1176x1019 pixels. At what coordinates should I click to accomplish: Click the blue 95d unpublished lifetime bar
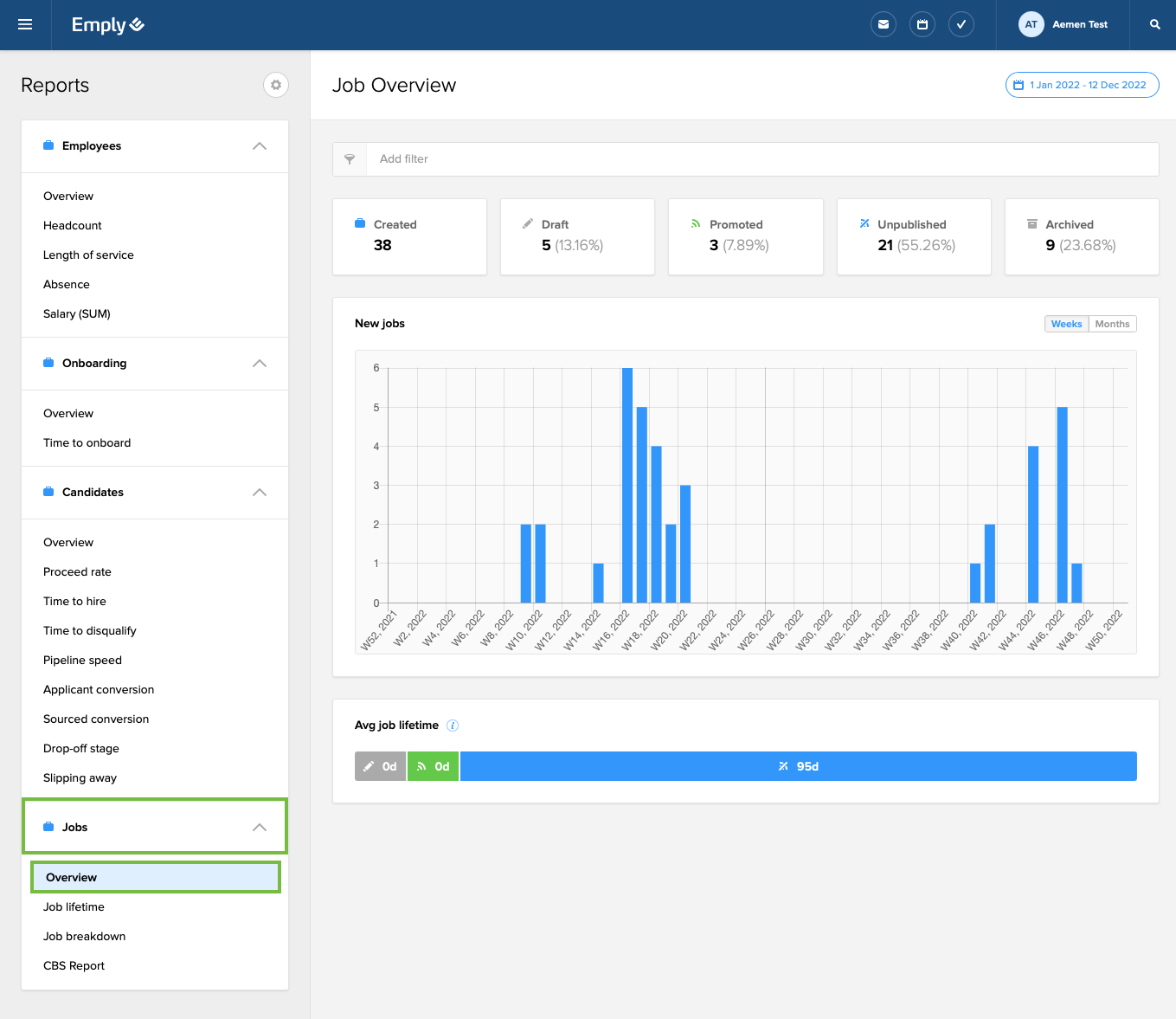[798, 766]
